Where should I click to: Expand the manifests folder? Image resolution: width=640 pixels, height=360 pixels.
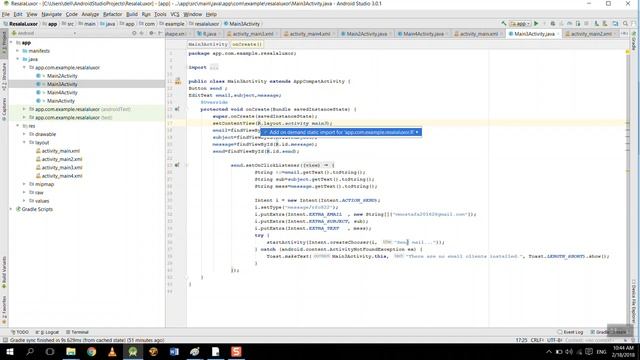coord(18,51)
